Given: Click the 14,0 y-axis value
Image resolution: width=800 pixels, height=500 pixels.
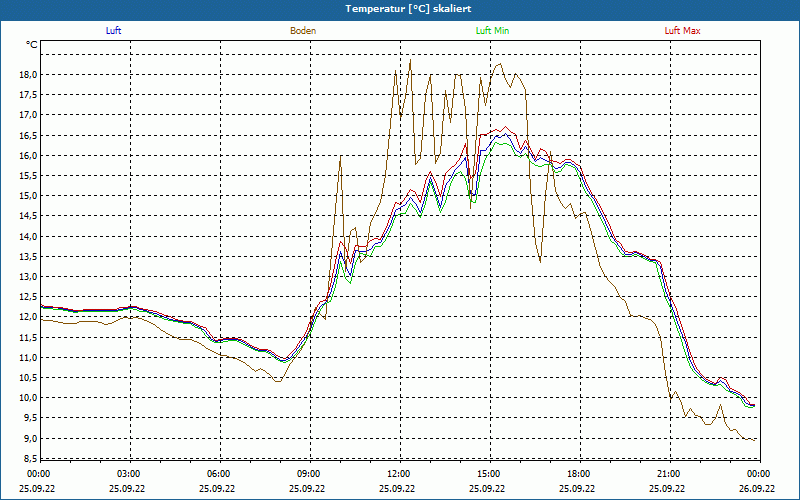Looking at the screenshot, I should point(29,236).
